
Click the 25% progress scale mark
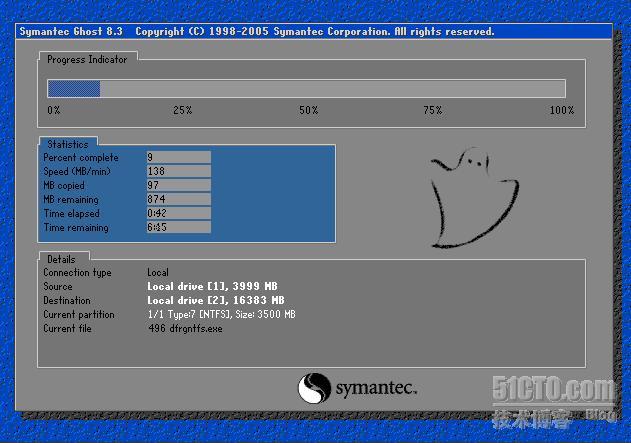pos(183,110)
